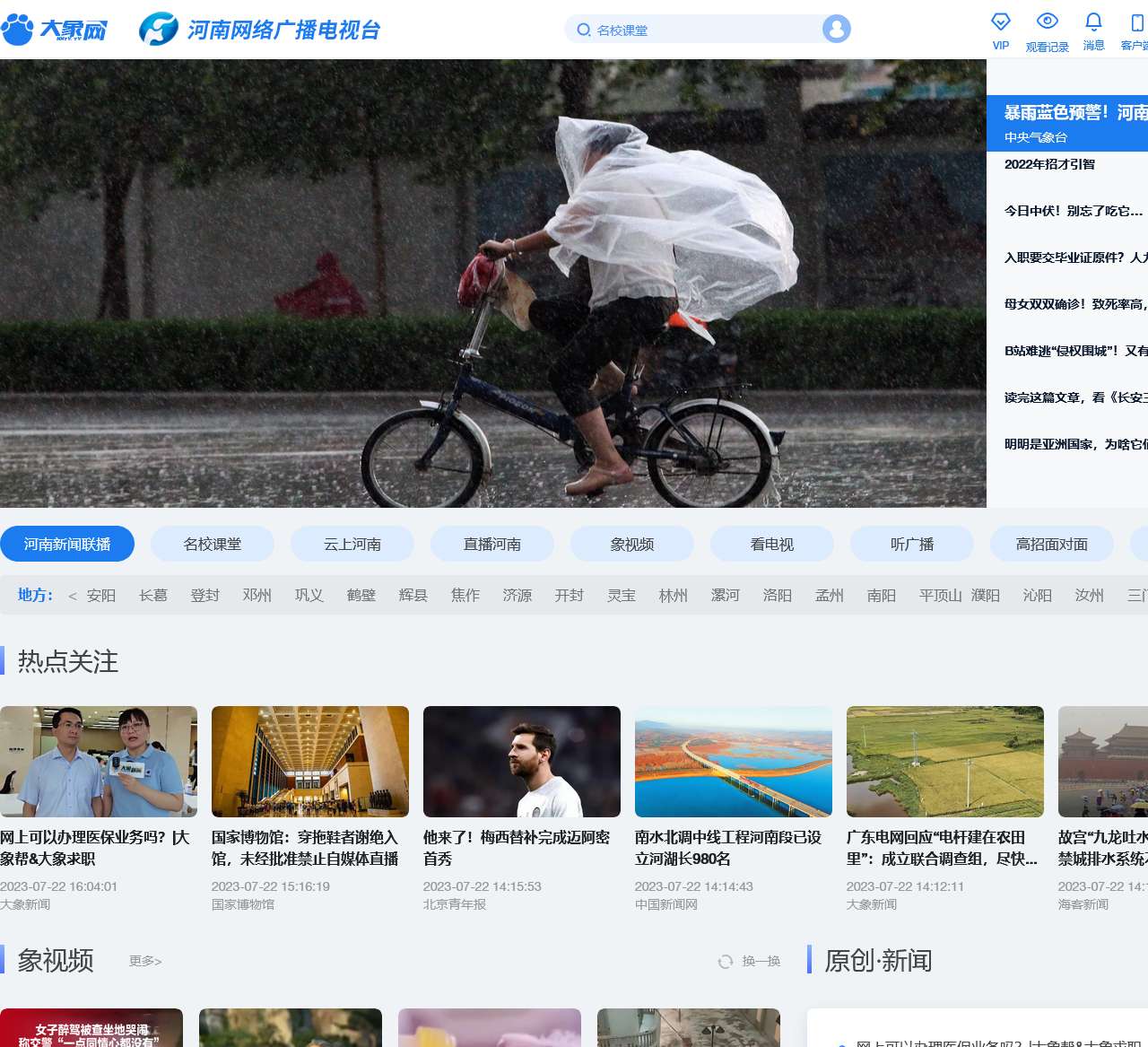Select the 云上河南 tab
The height and width of the screenshot is (1047, 1148).
[x=352, y=544]
